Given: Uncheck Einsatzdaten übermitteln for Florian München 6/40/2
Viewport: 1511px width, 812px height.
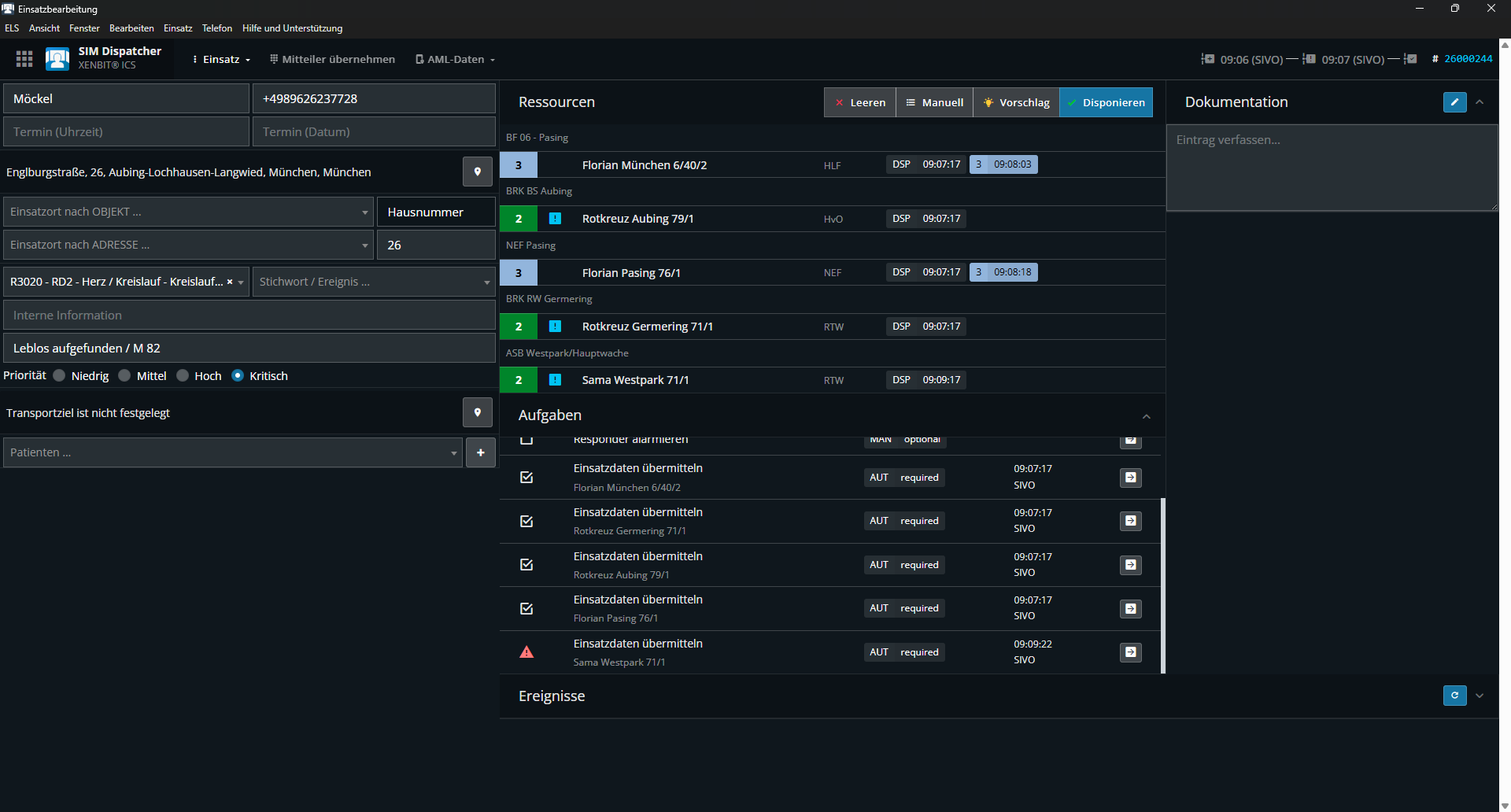Looking at the screenshot, I should 526,478.
